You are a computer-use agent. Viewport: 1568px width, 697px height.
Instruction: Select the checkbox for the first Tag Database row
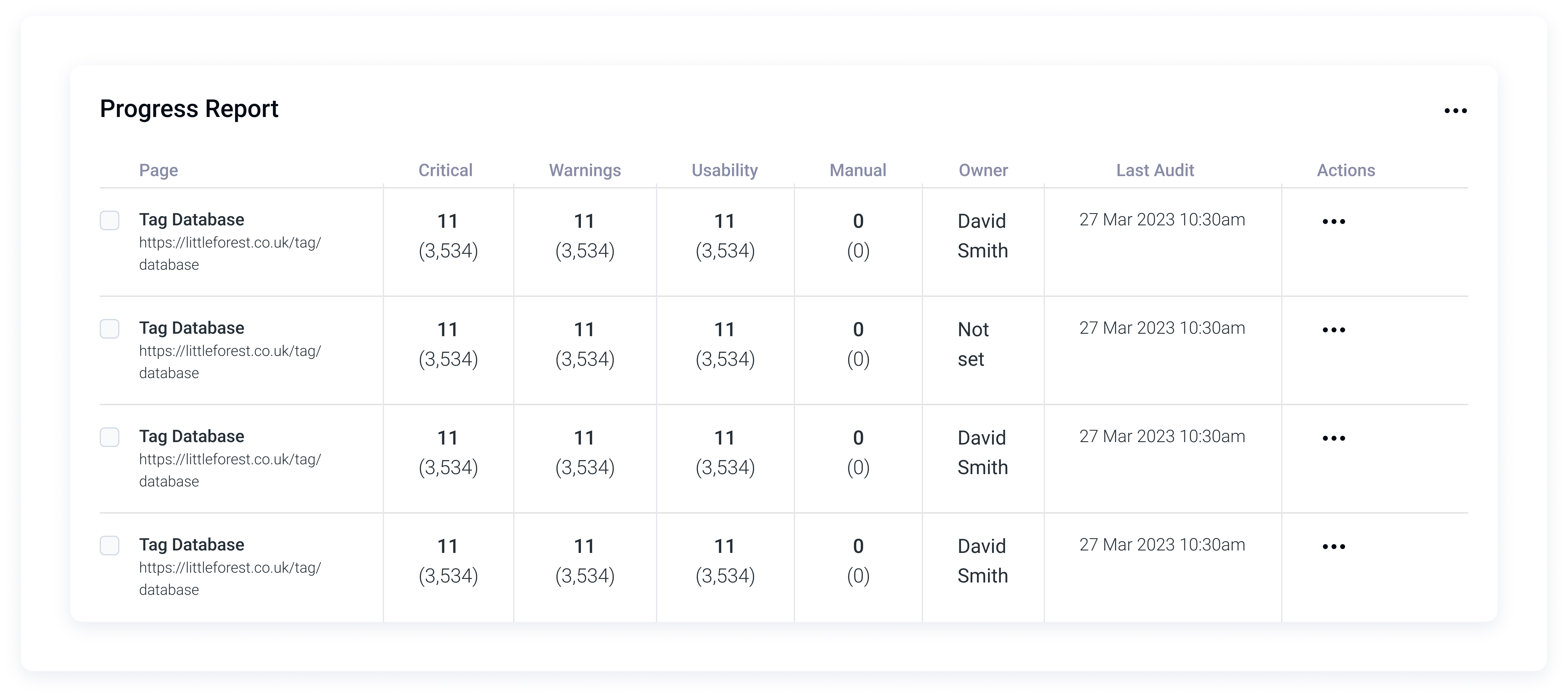point(110,220)
